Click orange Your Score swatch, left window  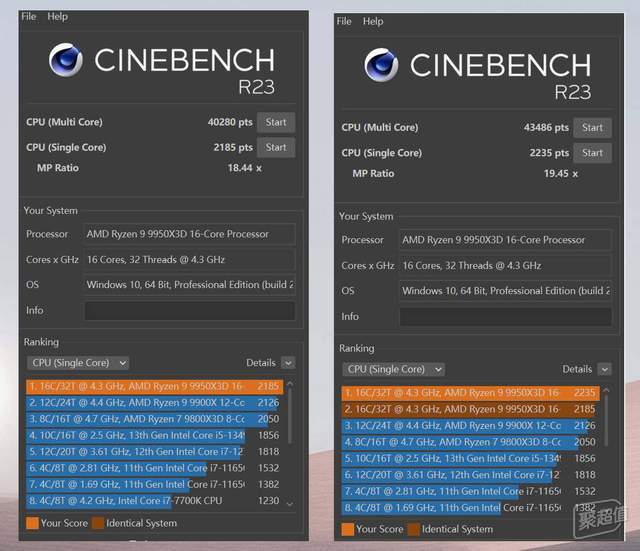tap(32, 523)
